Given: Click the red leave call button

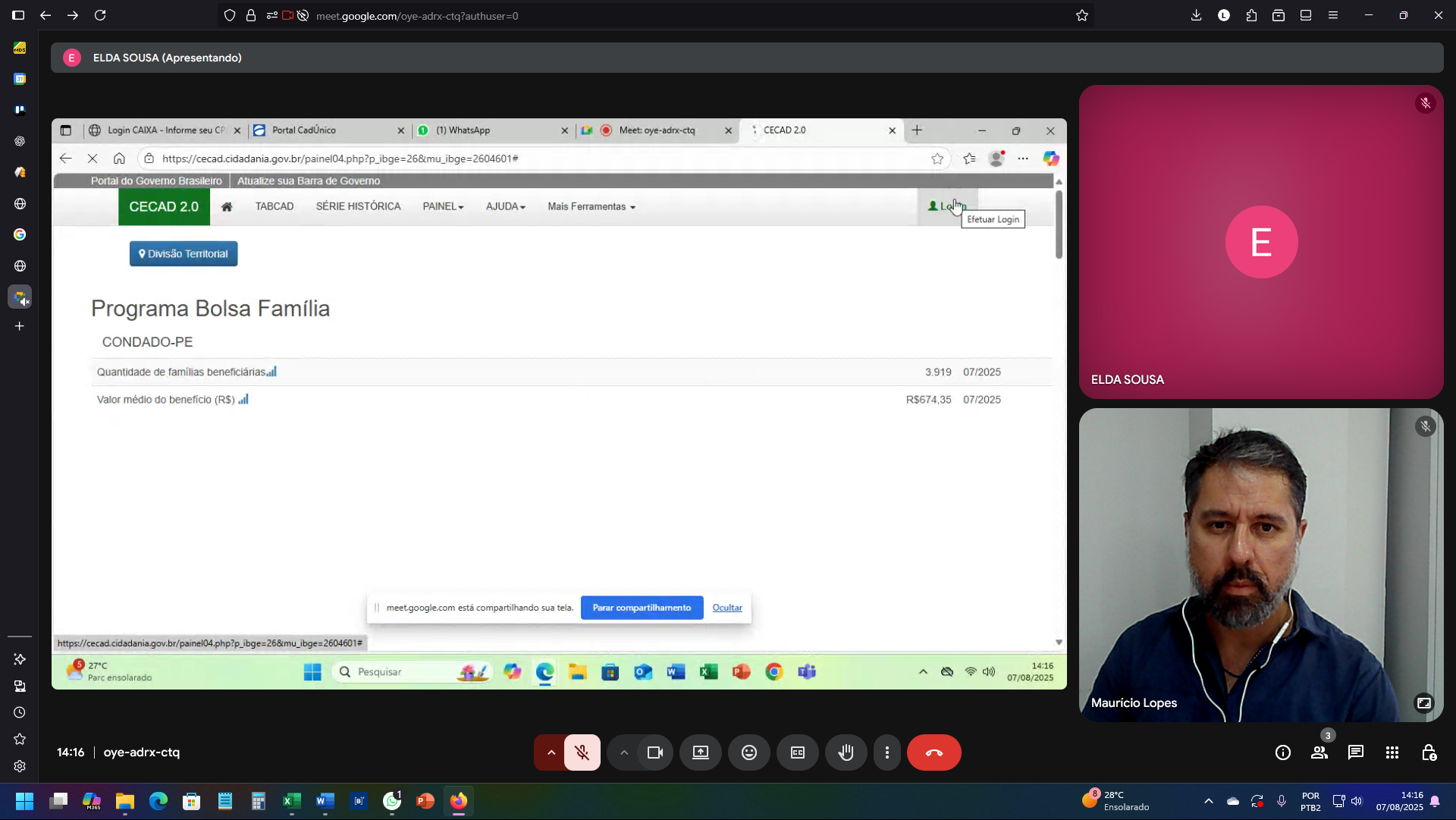Looking at the screenshot, I should coord(934,752).
